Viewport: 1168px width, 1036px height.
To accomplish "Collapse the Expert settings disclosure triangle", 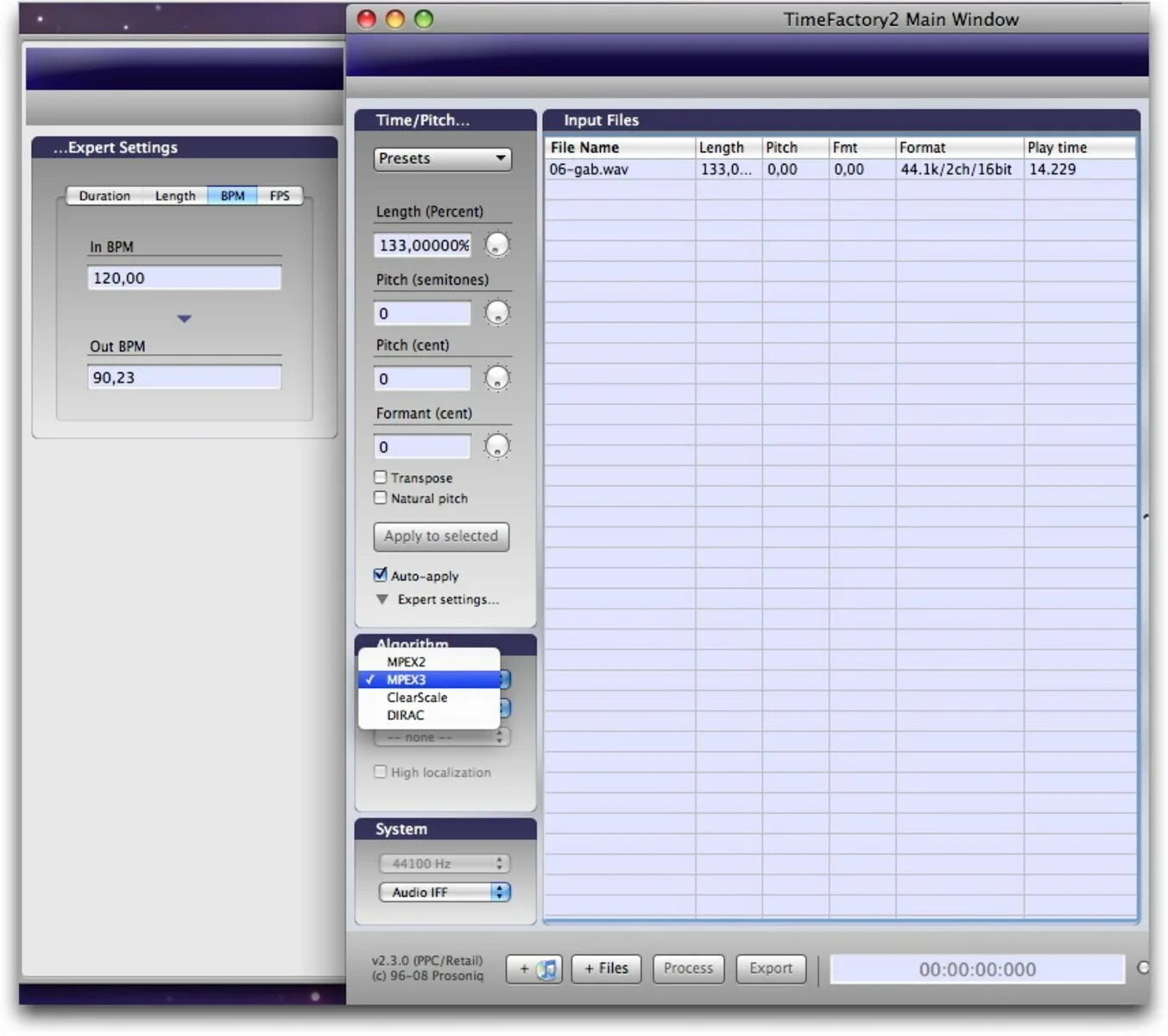I will click(382, 599).
